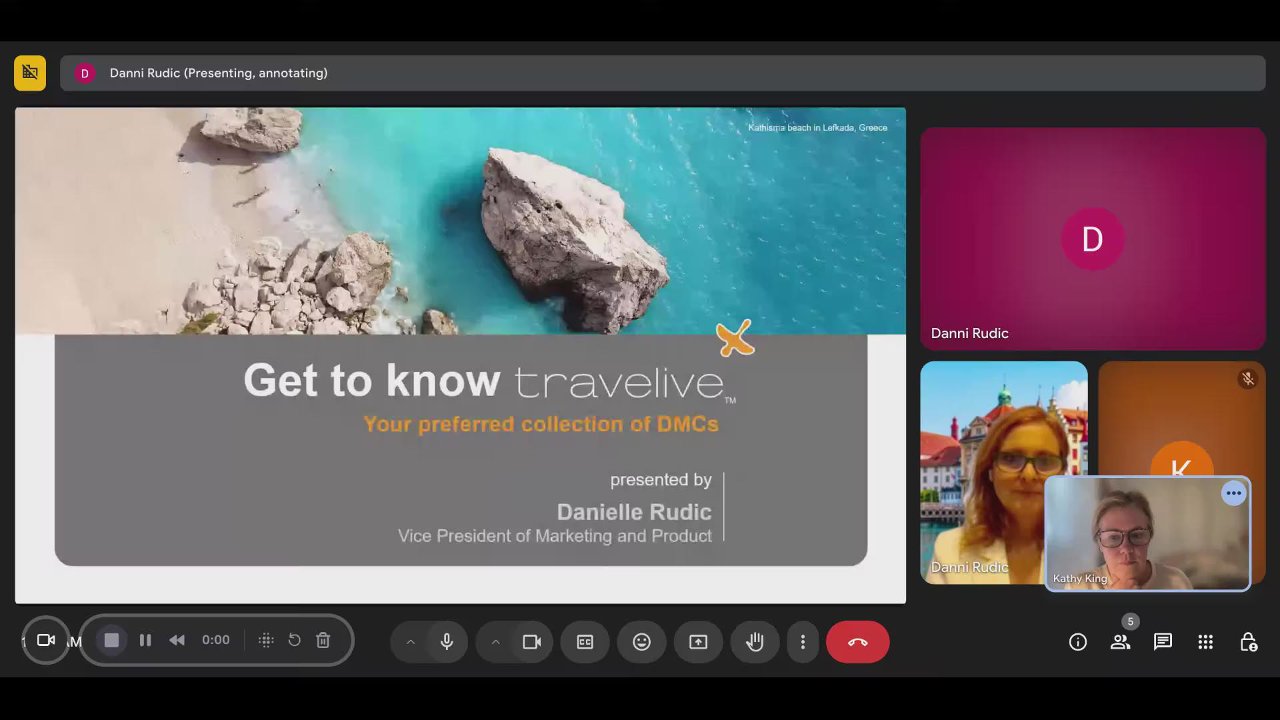
Task: Click the recording timer 0:00
Action: (x=216, y=640)
